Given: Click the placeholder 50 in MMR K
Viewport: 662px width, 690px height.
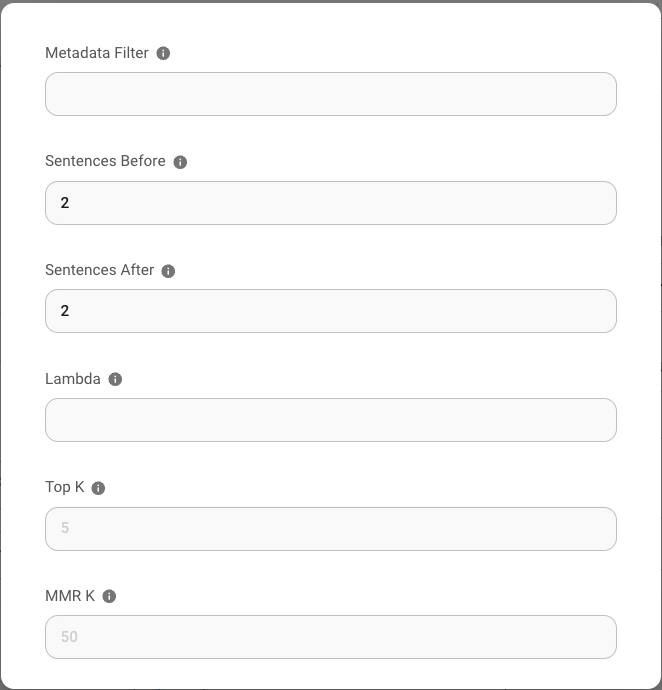Looking at the screenshot, I should (69, 637).
